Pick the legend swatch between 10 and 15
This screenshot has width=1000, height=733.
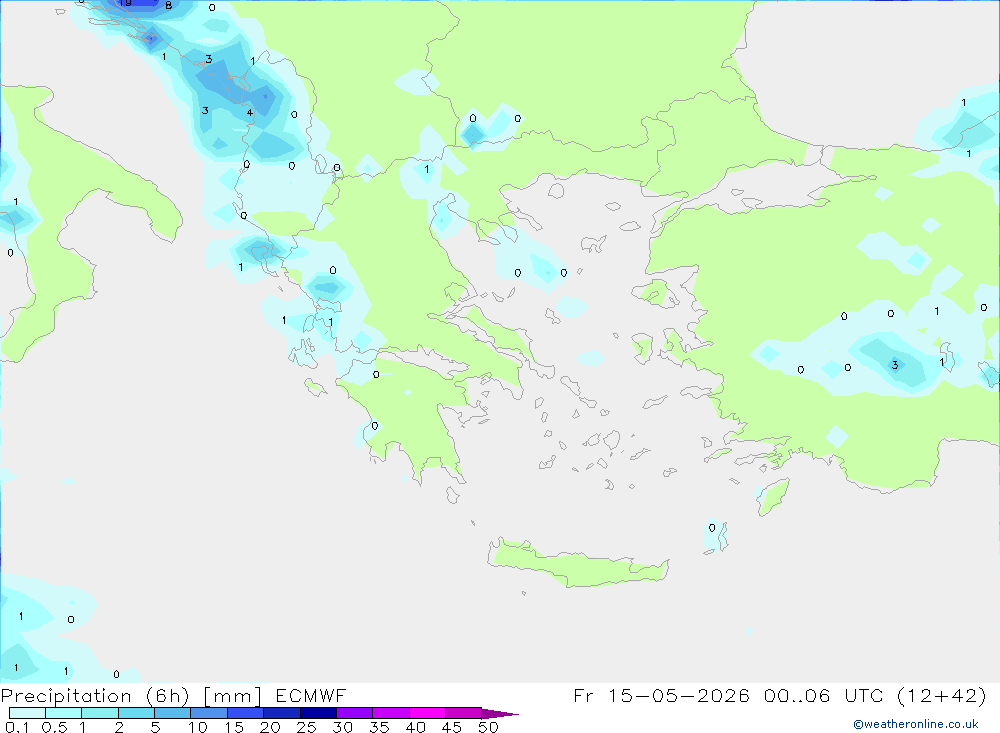(x=209, y=713)
